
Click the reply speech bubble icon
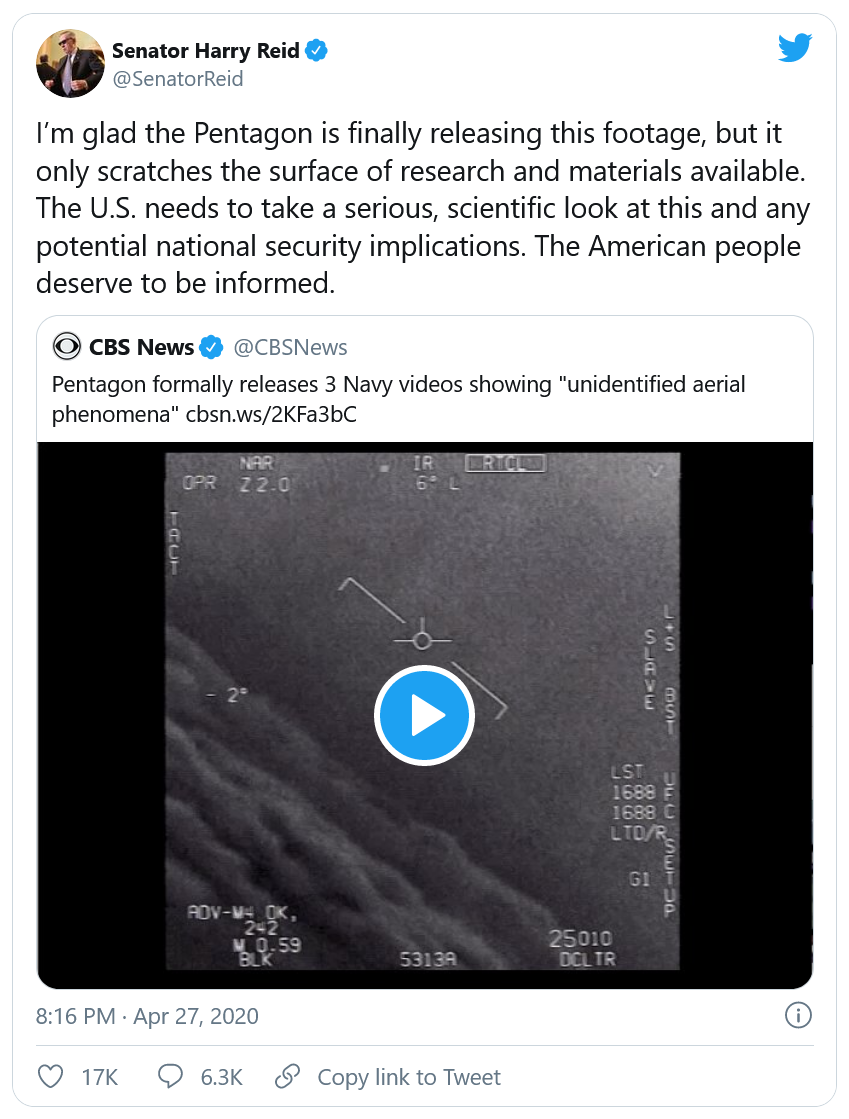pyautogui.click(x=171, y=1076)
